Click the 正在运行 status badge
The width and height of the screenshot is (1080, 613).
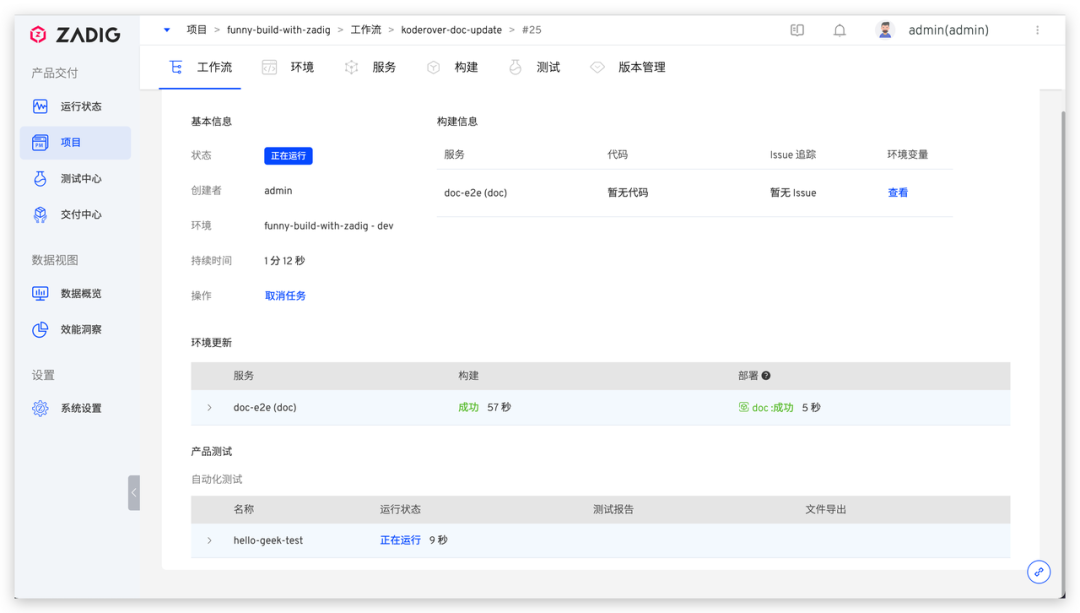pos(288,156)
